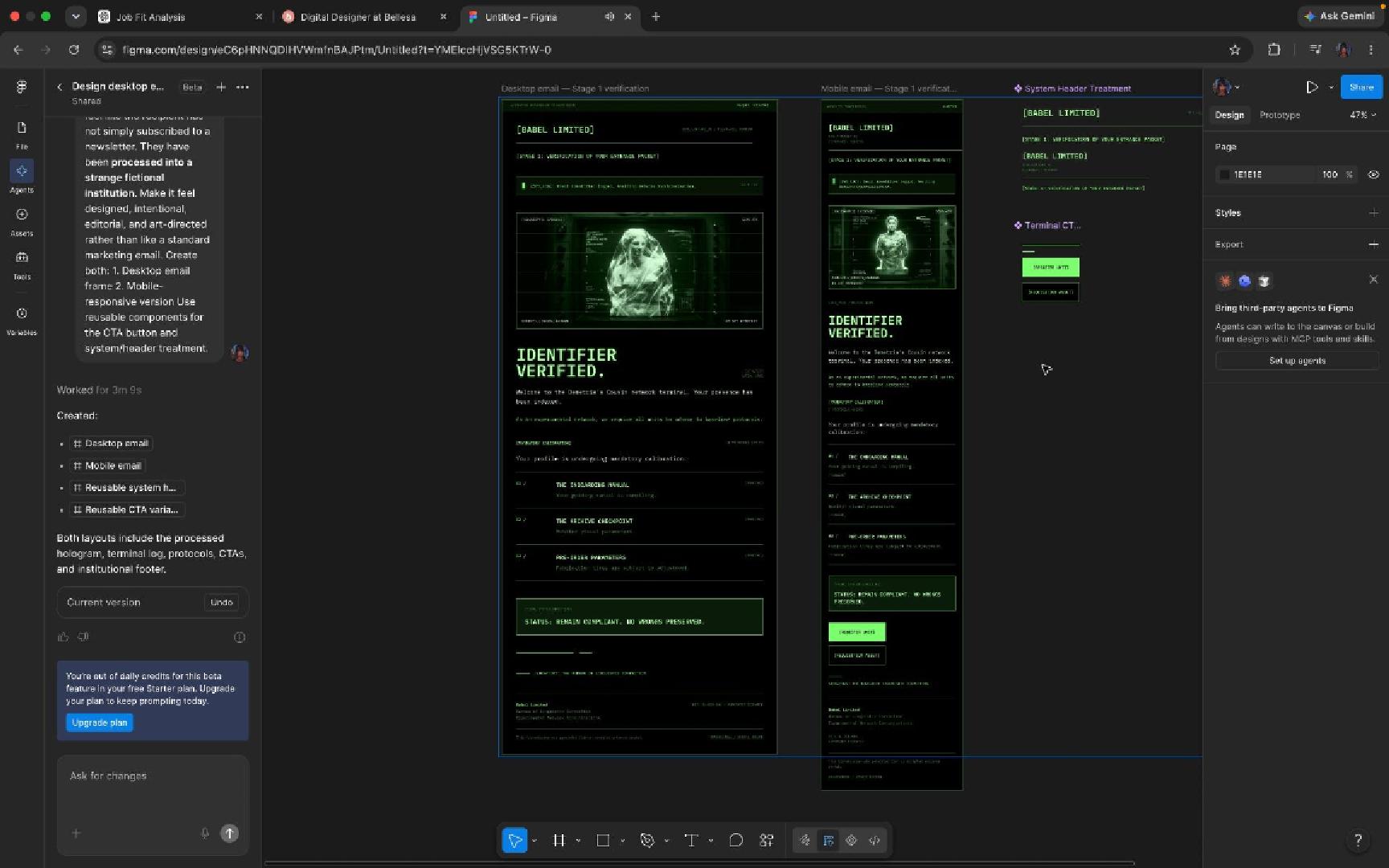Dismiss the third-party agents promo card
Screen dimensions: 1389x868
1373,280
